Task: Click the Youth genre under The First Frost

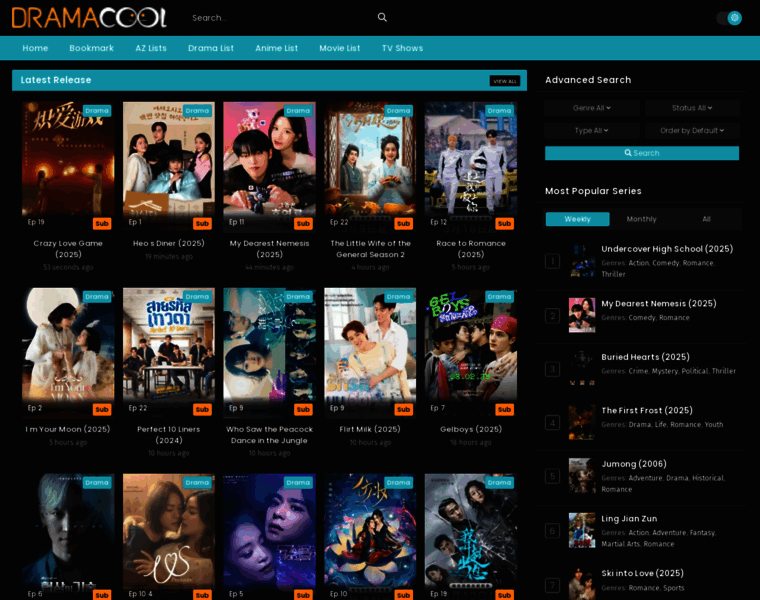Action: click(x=713, y=425)
